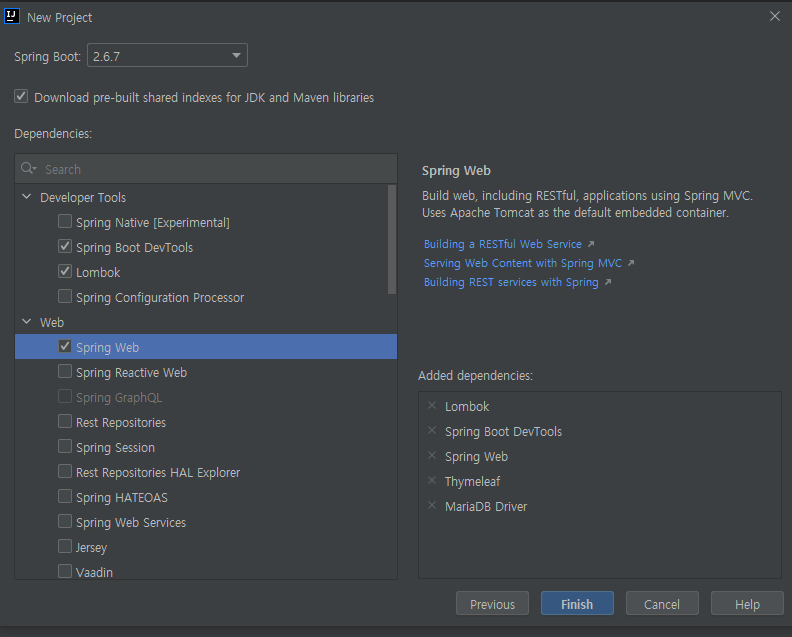Viewport: 792px width, 637px height.
Task: Enable Spring Reactive Web dependency
Action: coord(65,371)
